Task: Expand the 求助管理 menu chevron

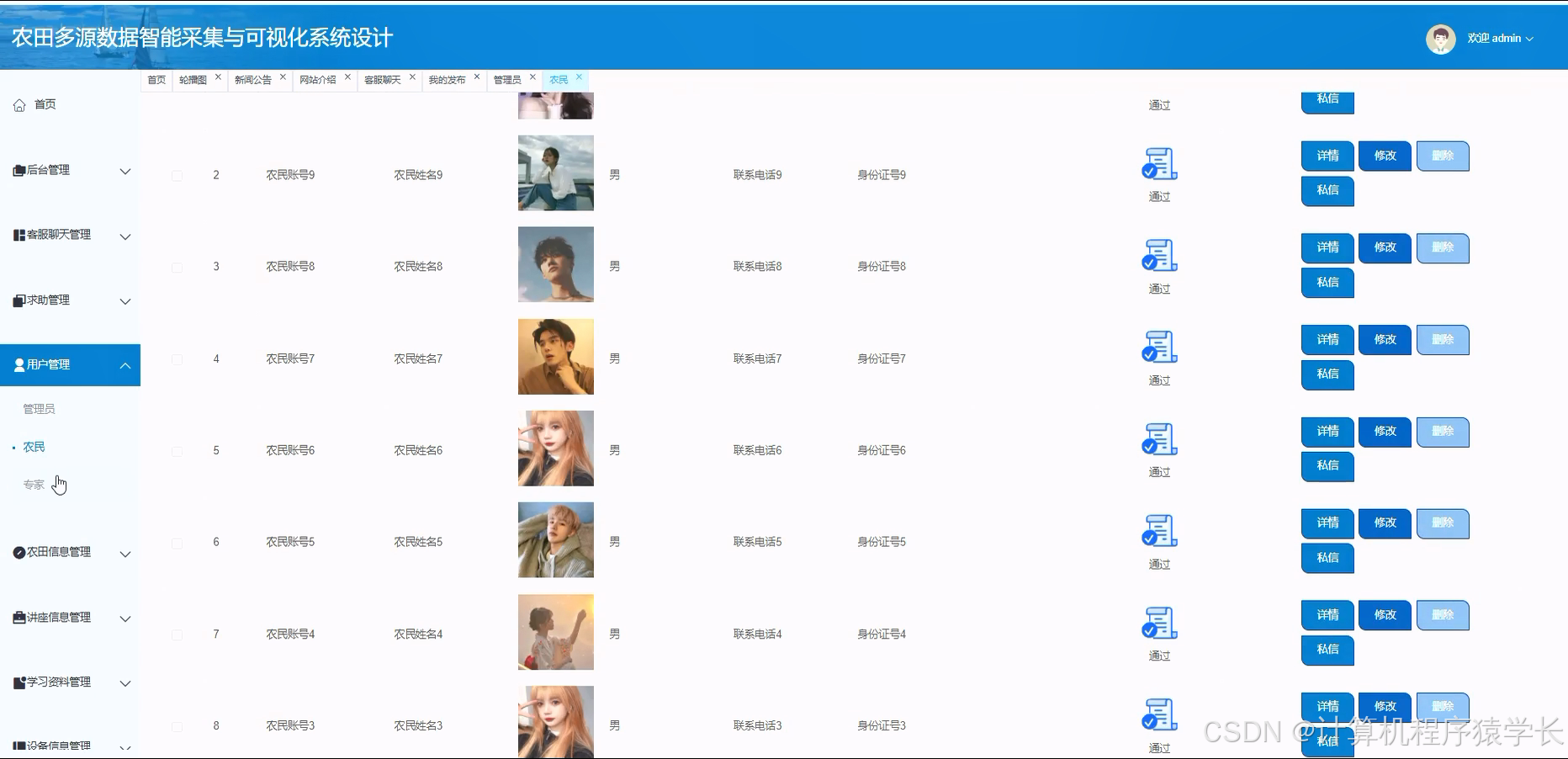Action: tap(125, 301)
